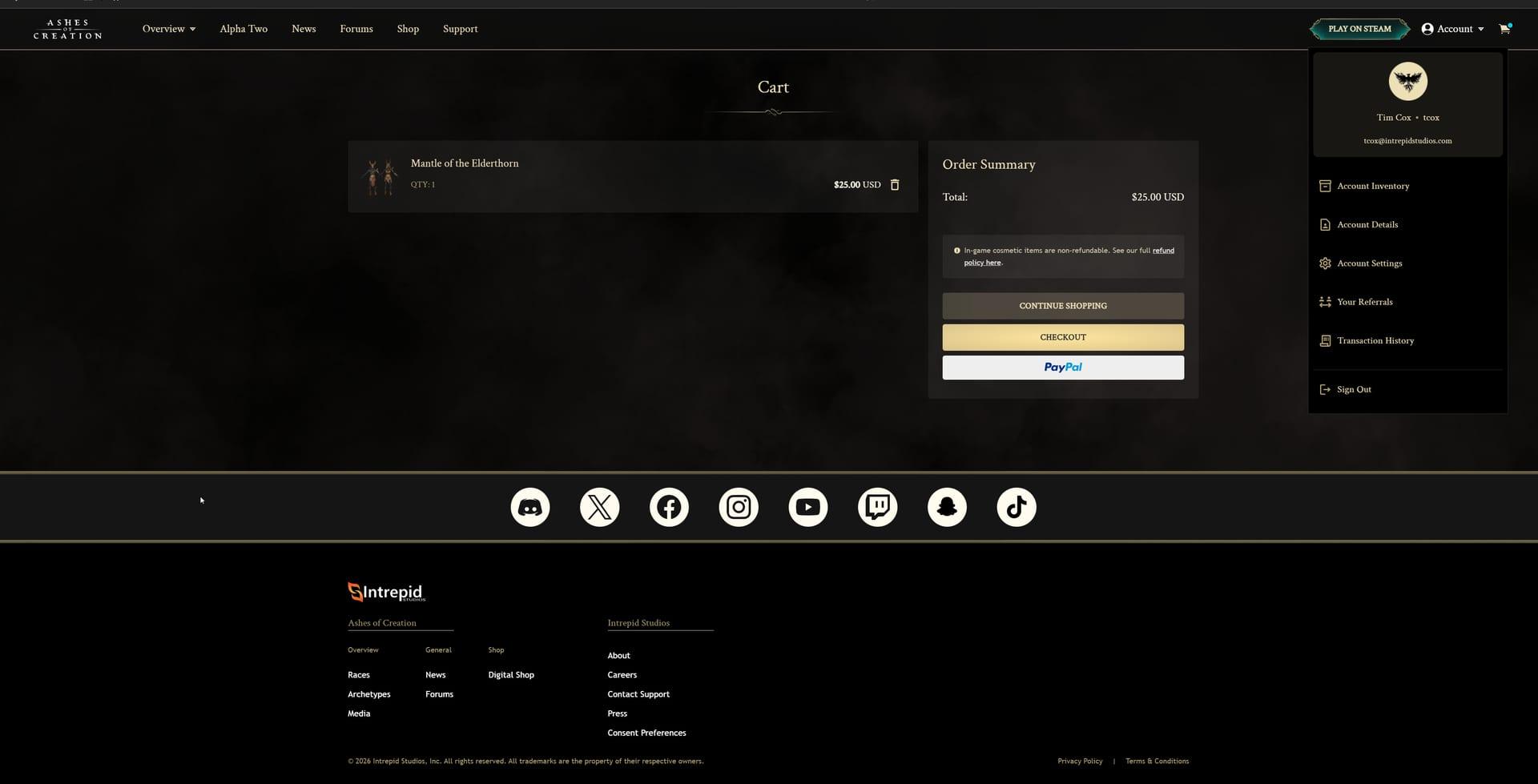This screenshot has height=784, width=1538.
Task: Open Forums footer link
Action: [x=439, y=694]
